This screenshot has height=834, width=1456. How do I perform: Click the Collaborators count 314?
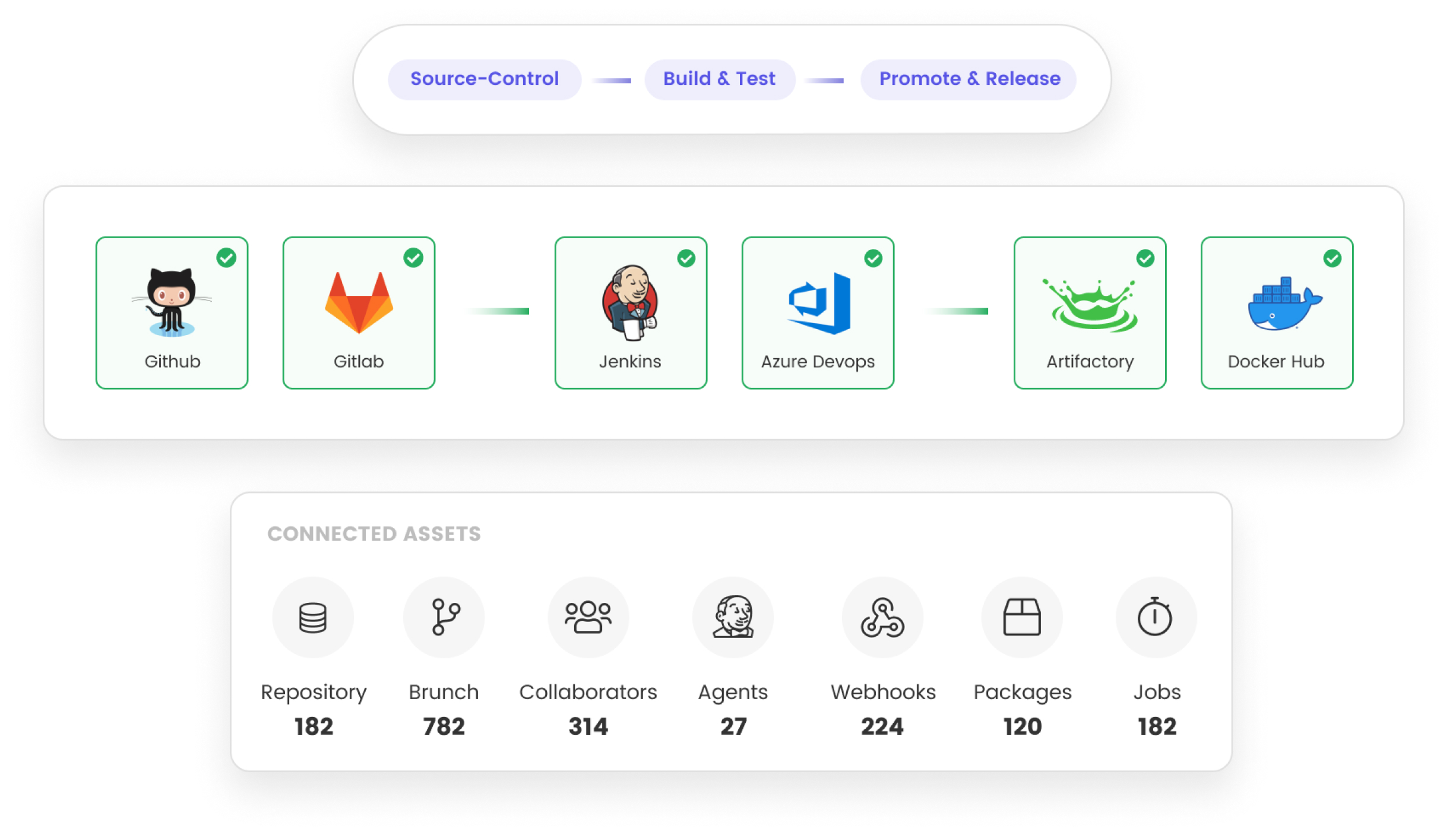tap(588, 726)
